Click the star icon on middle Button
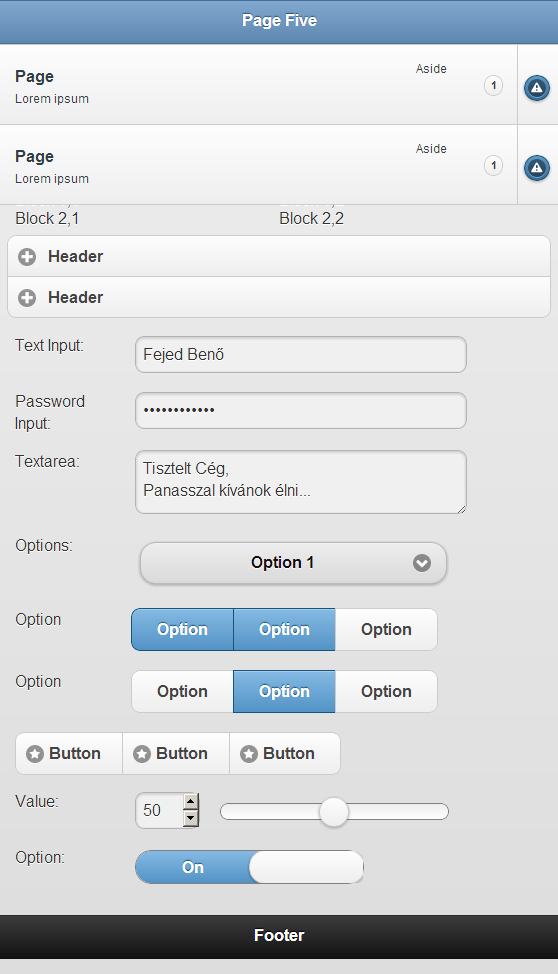Viewport: 558px width, 974px height. (142, 754)
